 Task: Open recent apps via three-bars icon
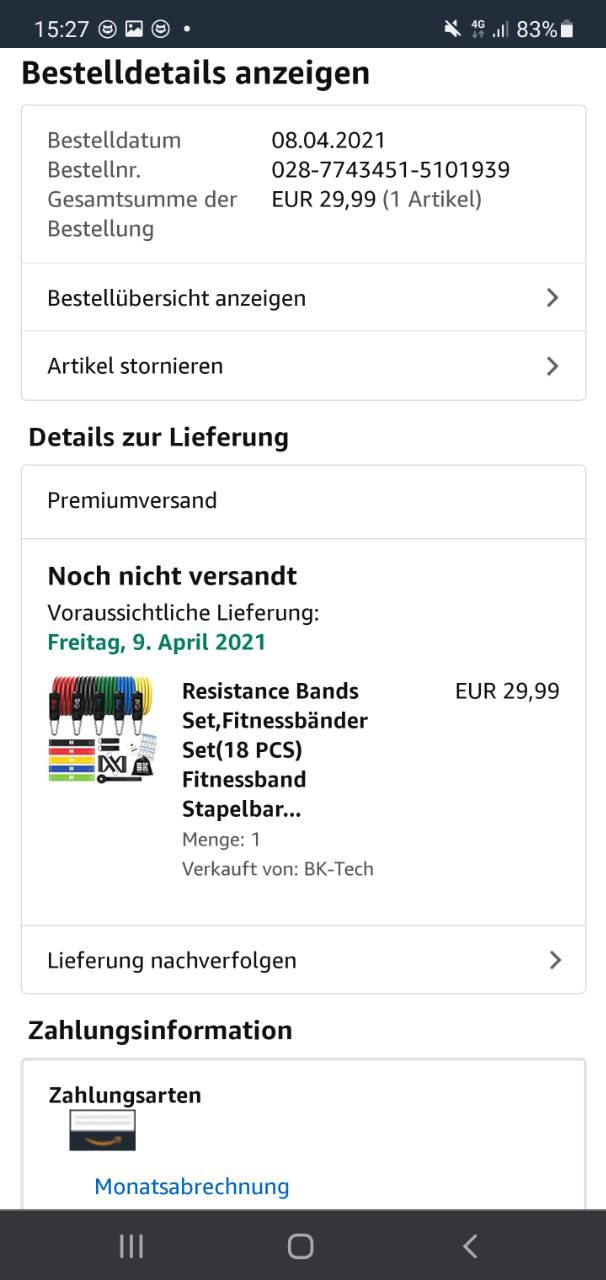point(131,1245)
